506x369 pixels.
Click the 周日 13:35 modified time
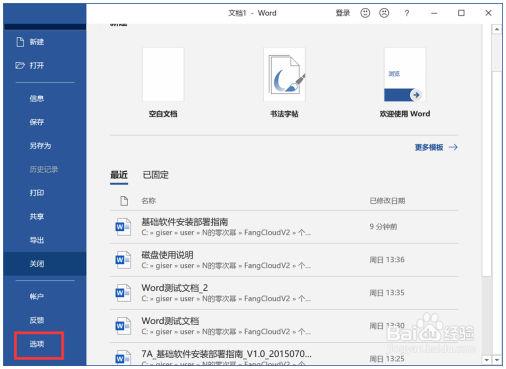[387, 293]
